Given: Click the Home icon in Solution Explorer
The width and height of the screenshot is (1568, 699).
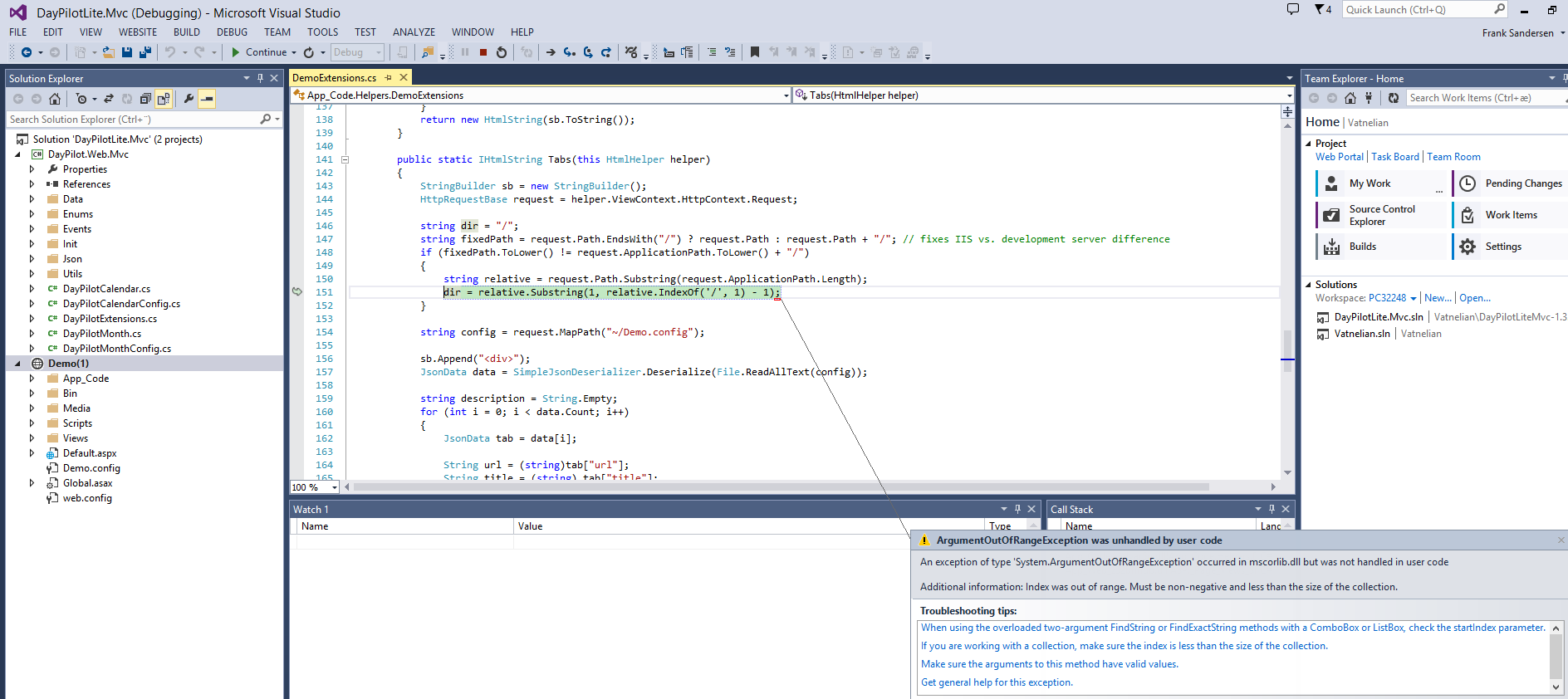Looking at the screenshot, I should pos(55,99).
